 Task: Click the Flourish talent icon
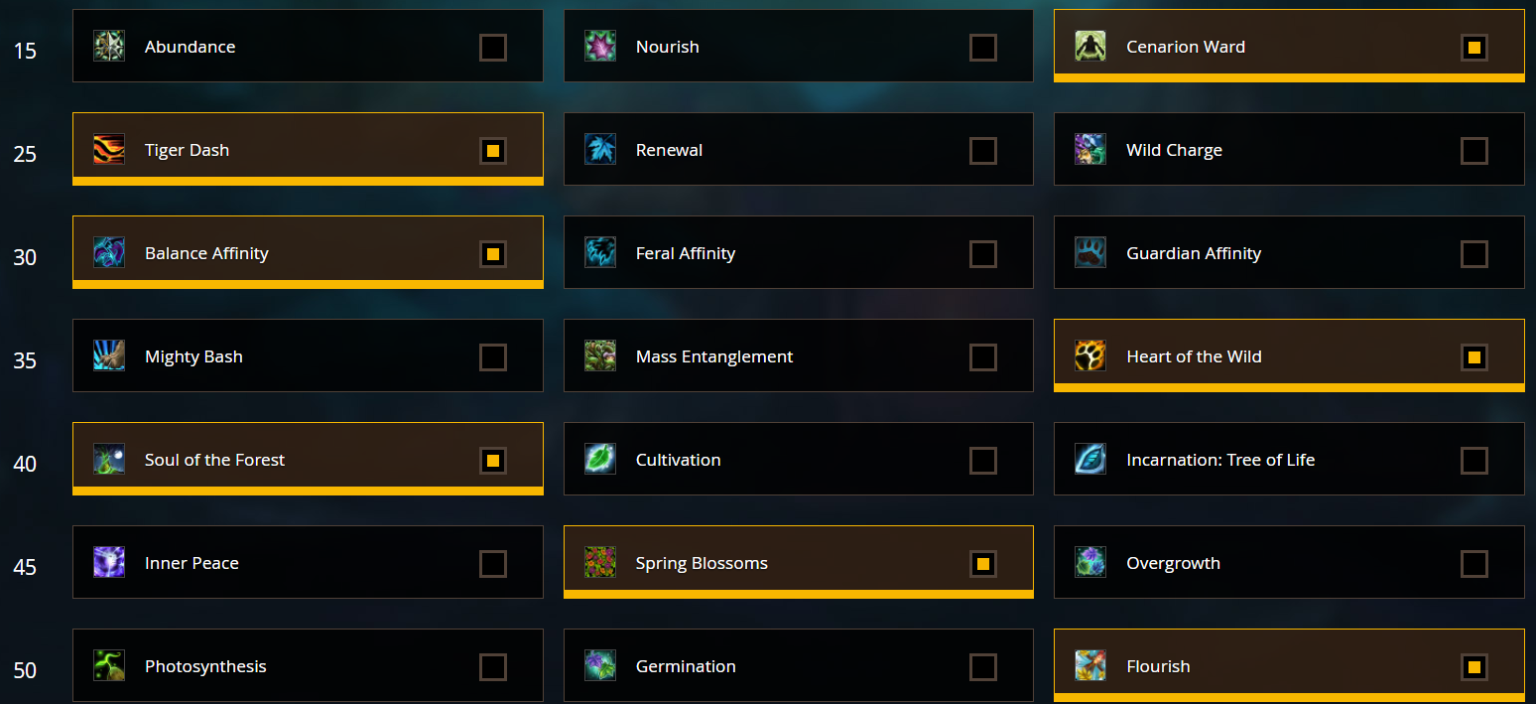tap(1090, 666)
